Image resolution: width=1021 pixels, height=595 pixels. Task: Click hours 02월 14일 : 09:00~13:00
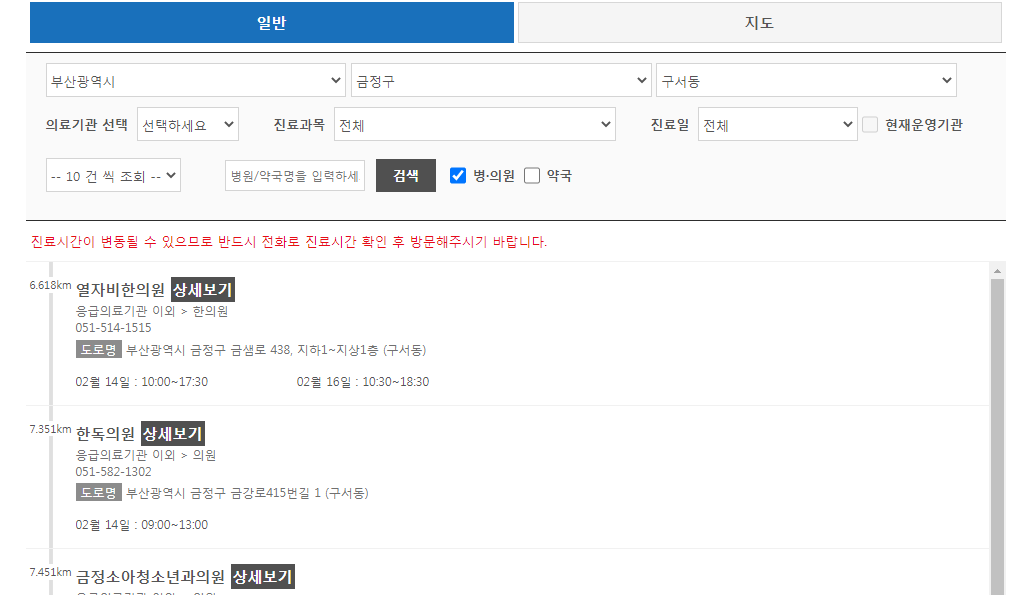click(141, 525)
